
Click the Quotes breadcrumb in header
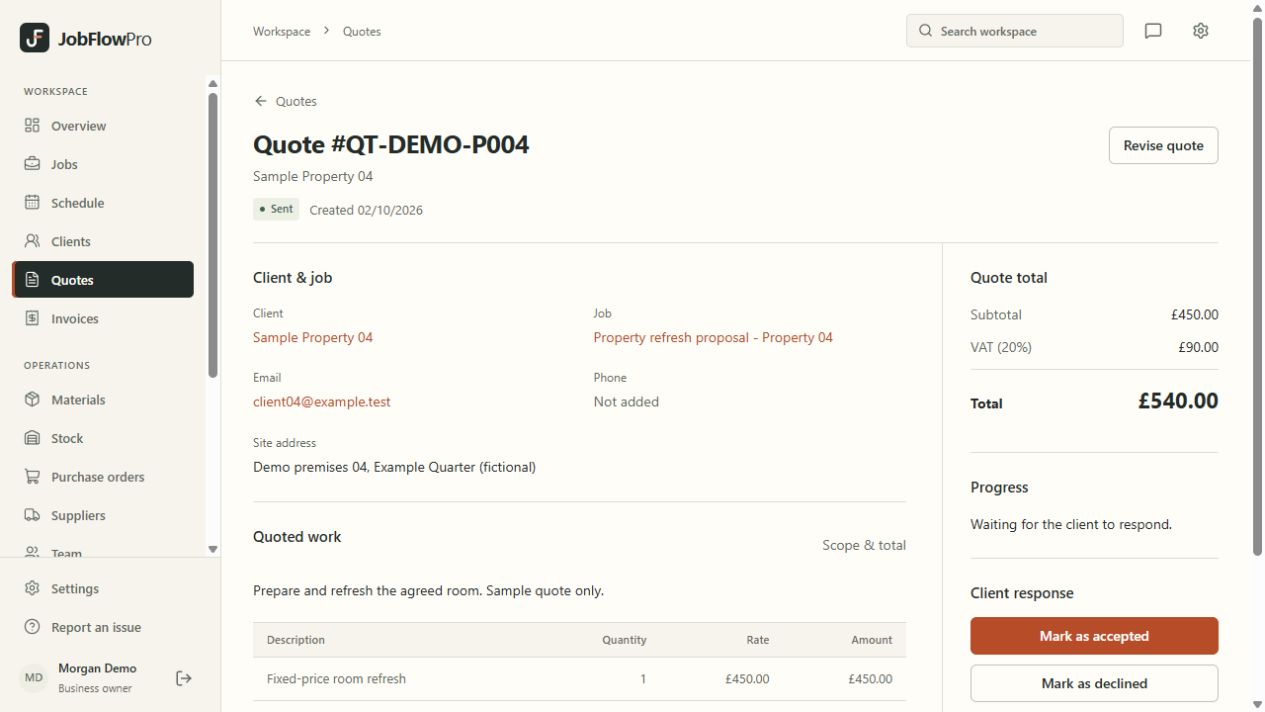point(362,31)
